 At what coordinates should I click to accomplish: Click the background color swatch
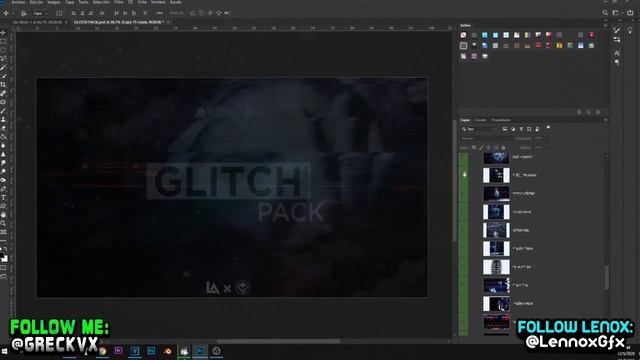tap(4, 259)
